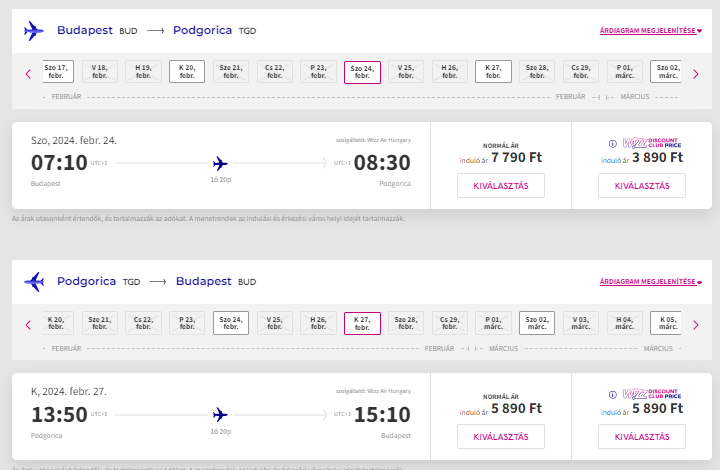
Task: Select return date Szo 24, febr.
Action: tap(231, 323)
